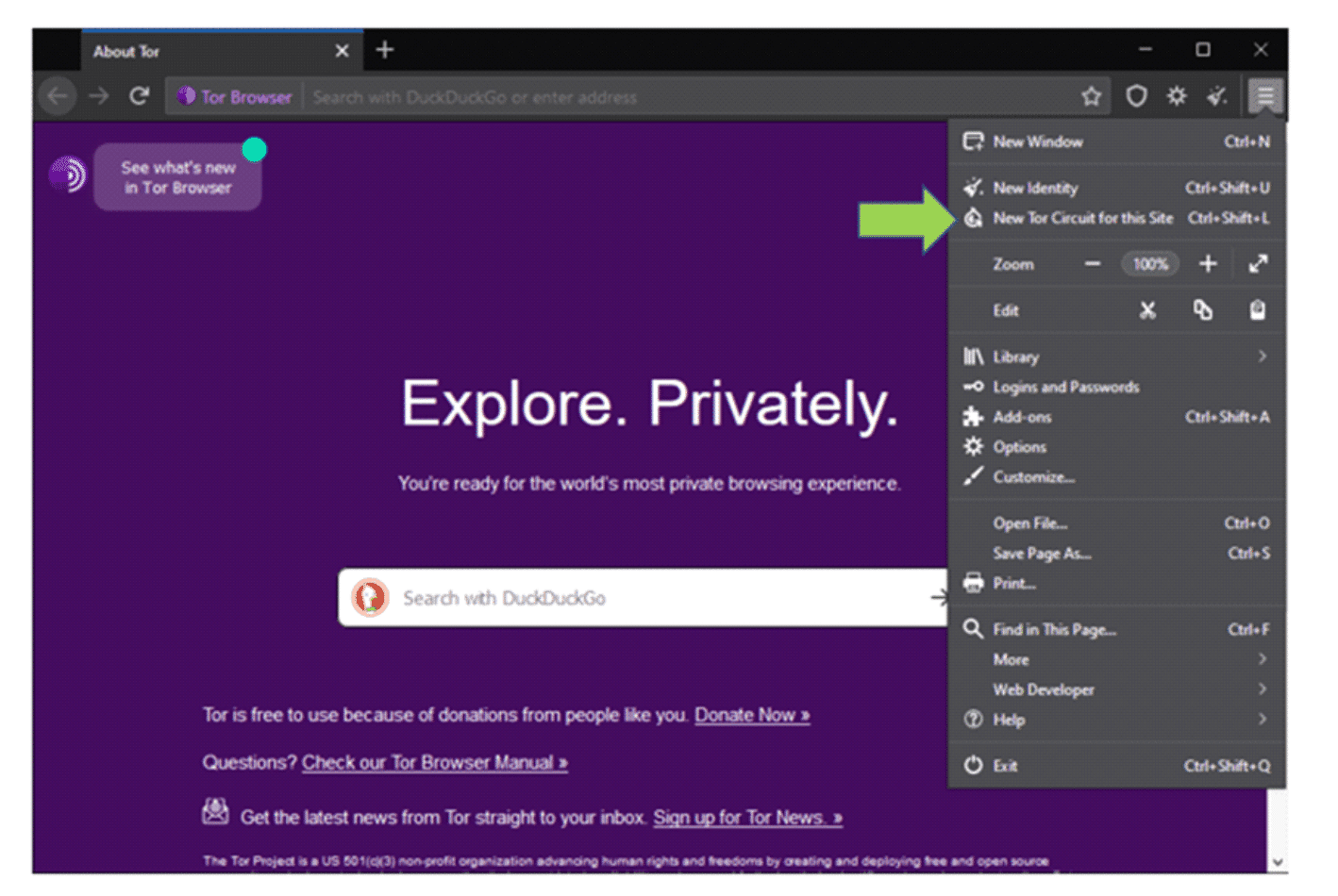This screenshot has width=1338, height=896.
Task: Open Check our Tor Browser Manual link
Action: (435, 762)
